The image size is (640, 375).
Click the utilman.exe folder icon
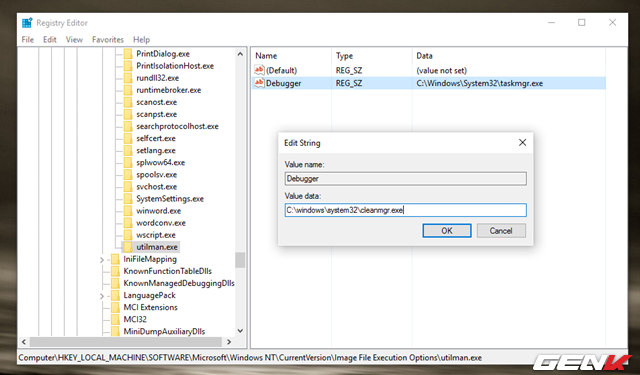click(x=128, y=247)
